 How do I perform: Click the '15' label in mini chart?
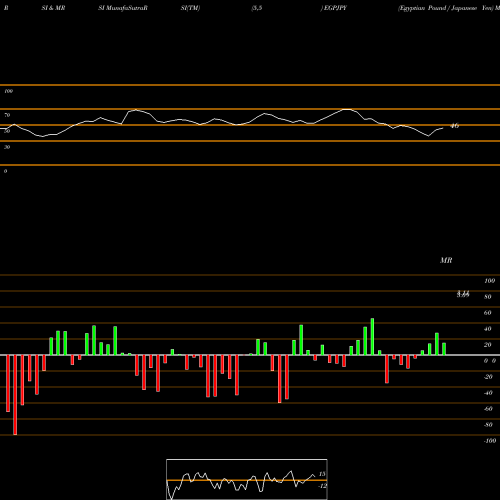click(322, 474)
